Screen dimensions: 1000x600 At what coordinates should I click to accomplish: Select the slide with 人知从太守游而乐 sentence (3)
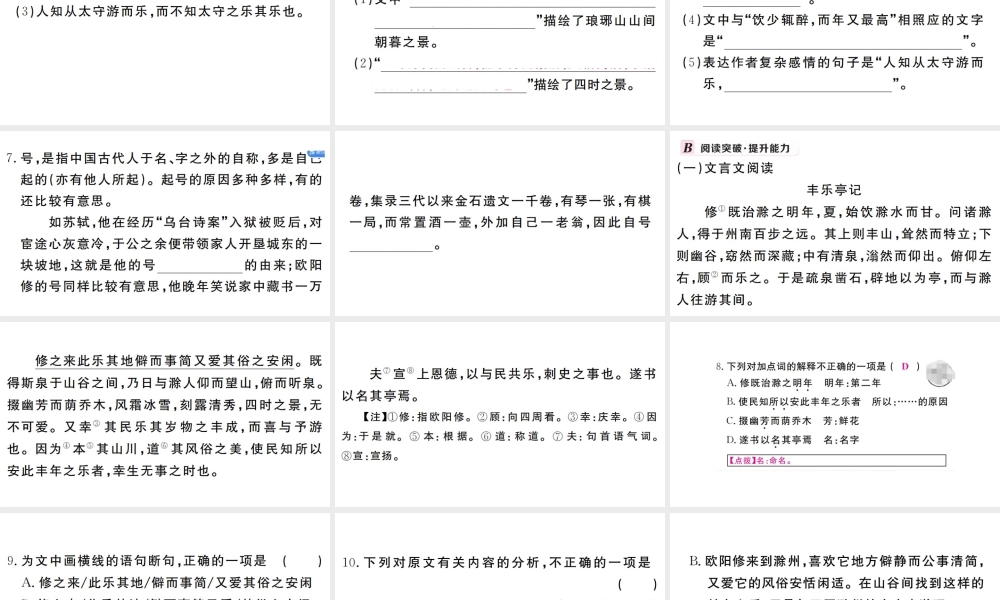(x=165, y=62)
